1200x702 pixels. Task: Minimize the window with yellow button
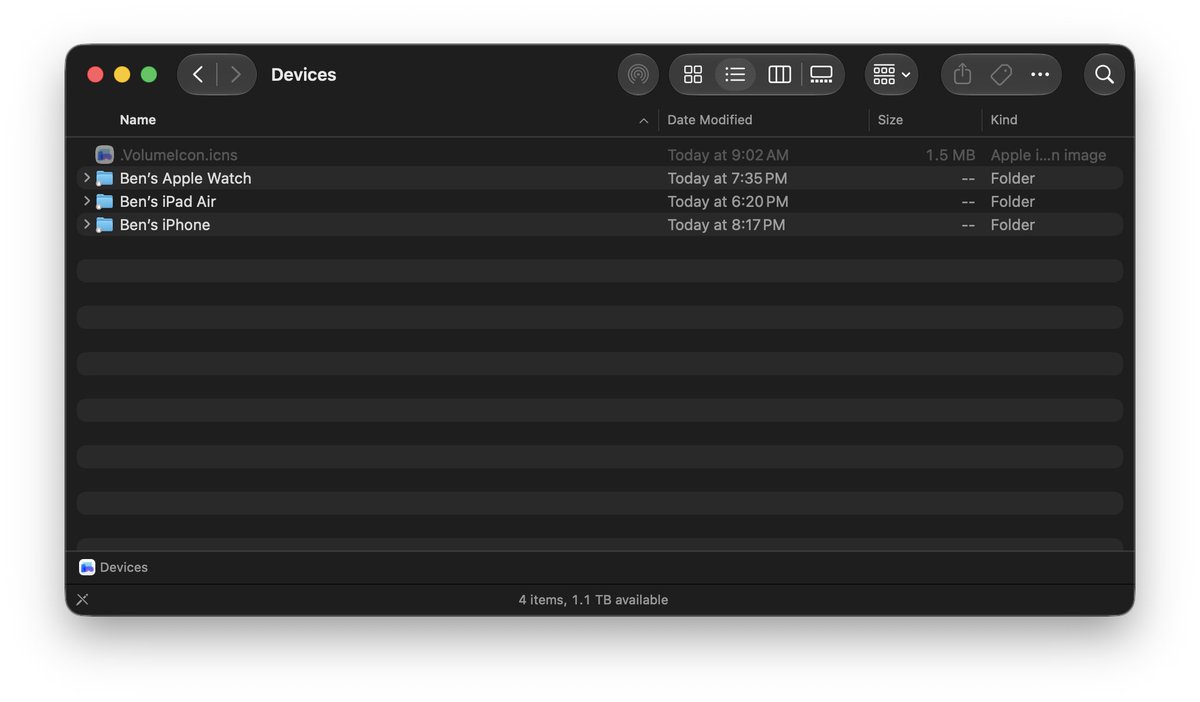click(122, 75)
